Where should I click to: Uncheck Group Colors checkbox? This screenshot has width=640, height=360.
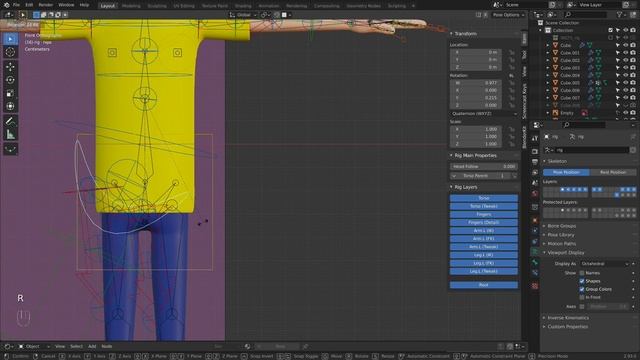pos(582,289)
